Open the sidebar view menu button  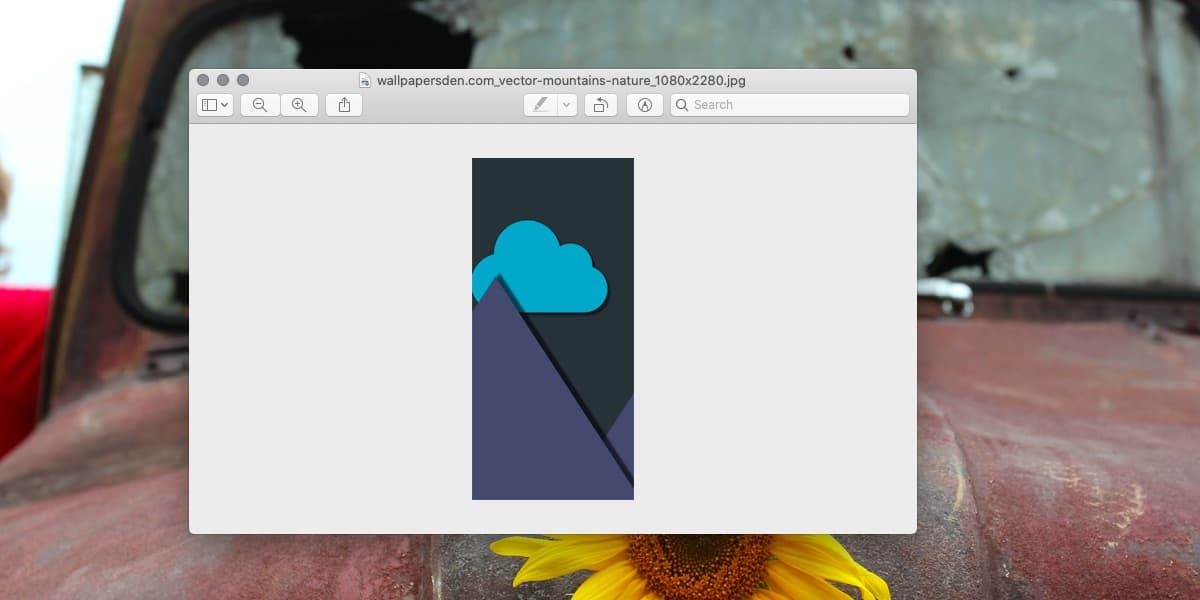[215, 105]
